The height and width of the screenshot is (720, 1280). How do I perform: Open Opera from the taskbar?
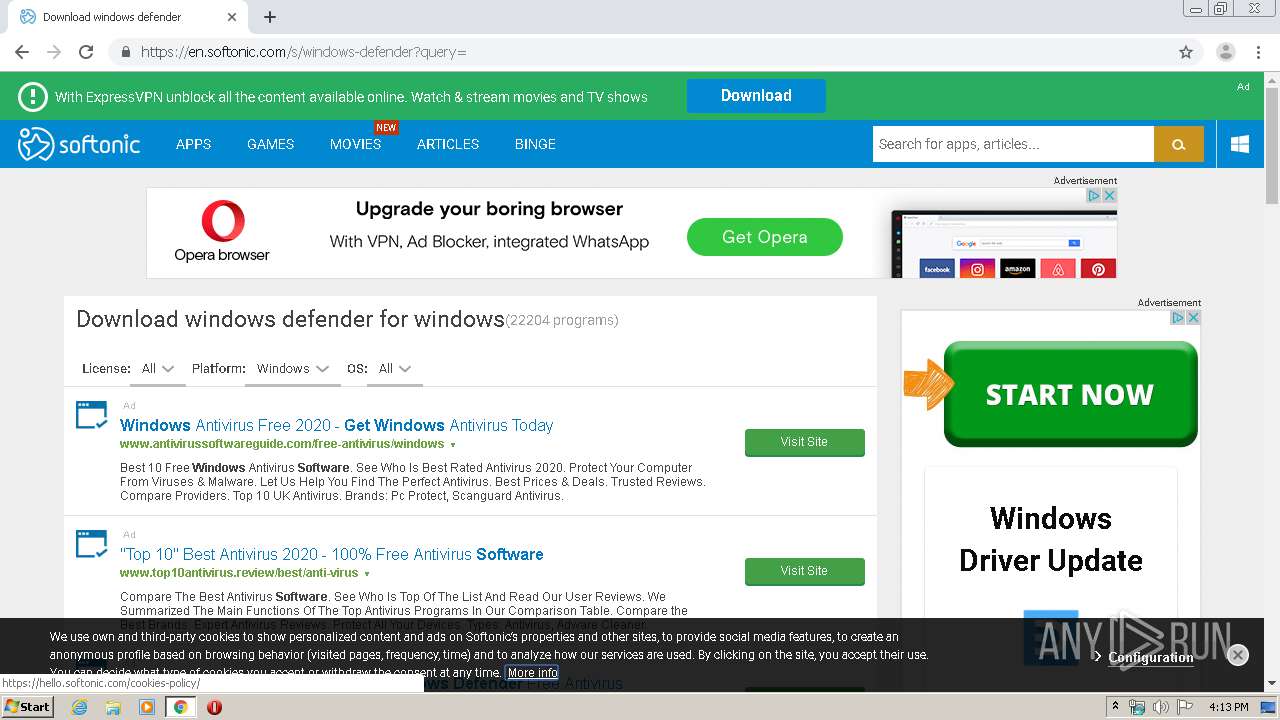(214, 707)
